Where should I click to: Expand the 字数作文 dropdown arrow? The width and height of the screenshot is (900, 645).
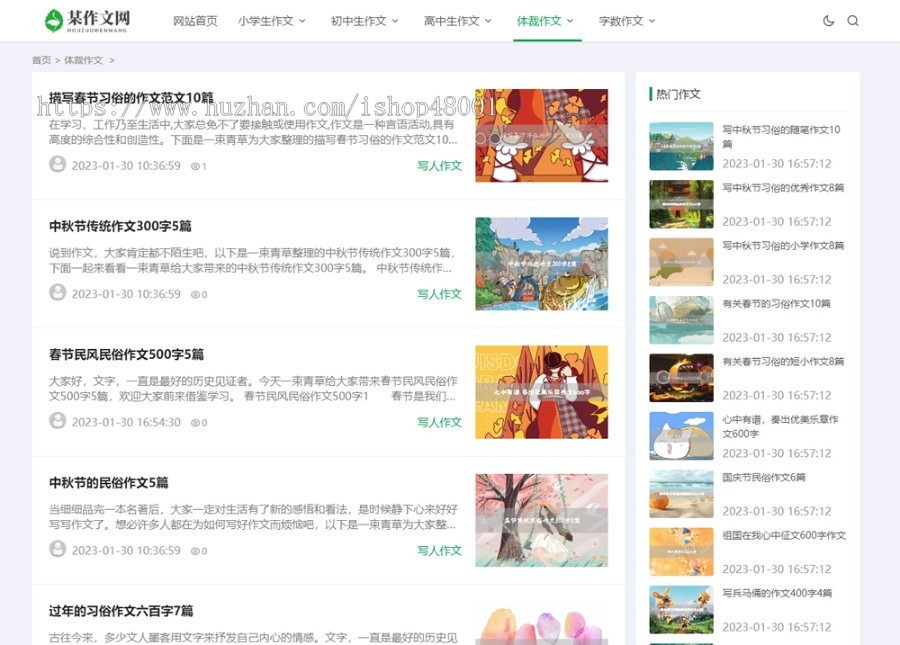pos(652,21)
